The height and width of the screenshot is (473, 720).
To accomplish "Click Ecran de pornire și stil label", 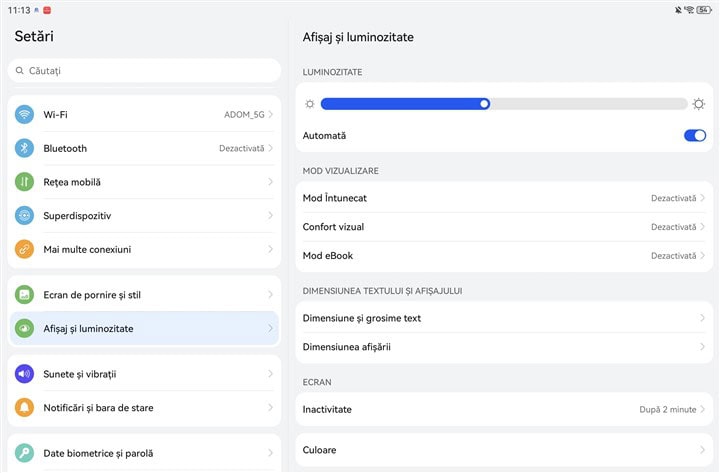I will [92, 295].
